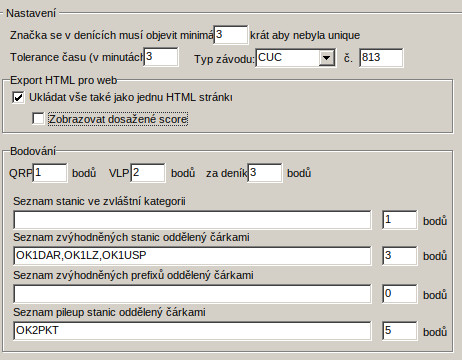The width and height of the screenshot is (462, 360).
Task: Click Seznam pileup stanic oddělený čárkami label
Action: point(109,312)
